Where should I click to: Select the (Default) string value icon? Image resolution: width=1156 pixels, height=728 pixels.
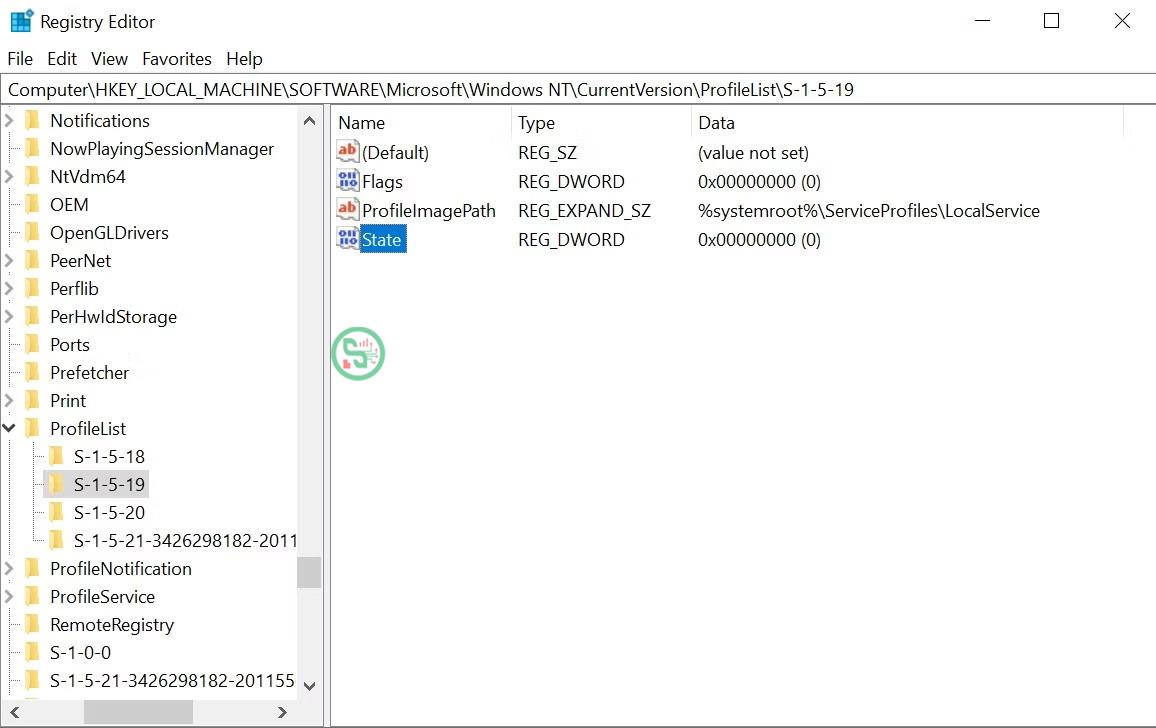347,152
